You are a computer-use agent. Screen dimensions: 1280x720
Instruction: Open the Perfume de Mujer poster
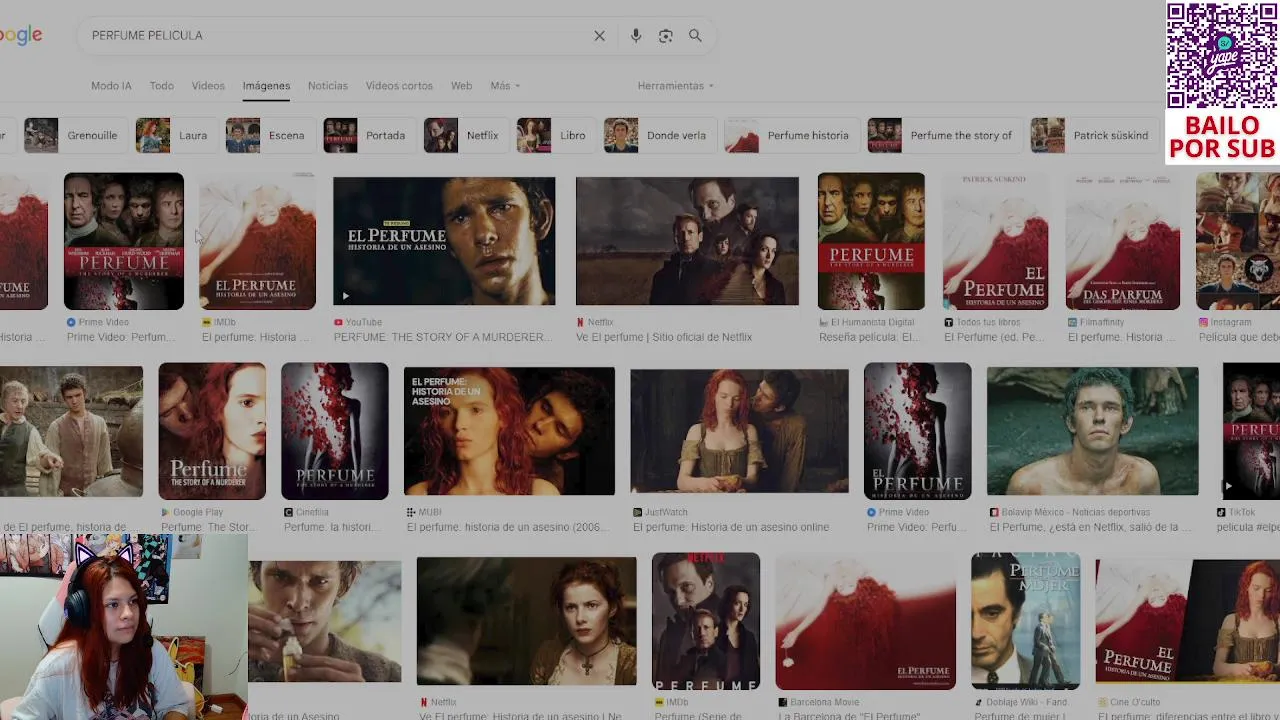[1025, 621]
